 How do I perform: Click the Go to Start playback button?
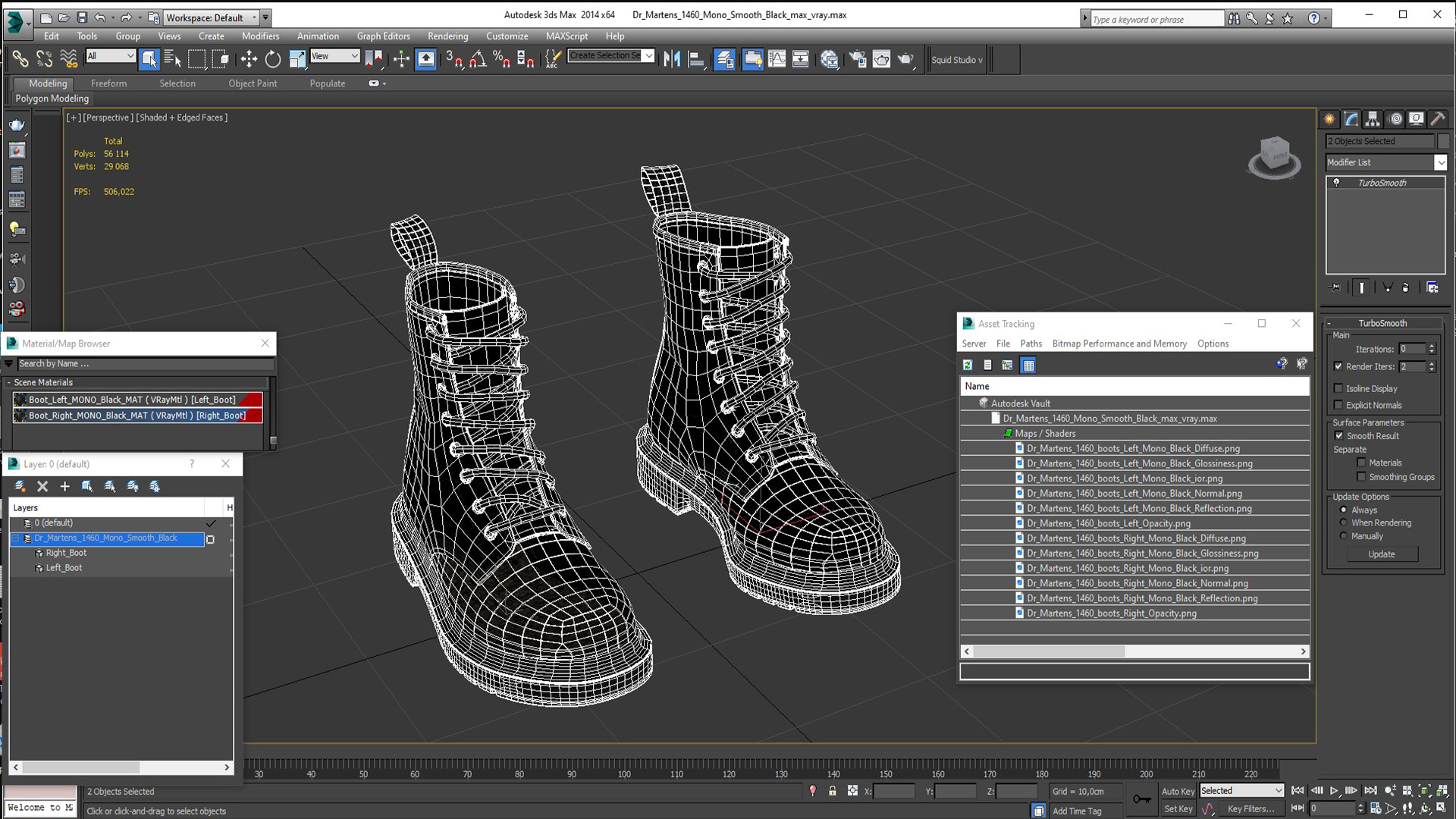pos(1298,790)
